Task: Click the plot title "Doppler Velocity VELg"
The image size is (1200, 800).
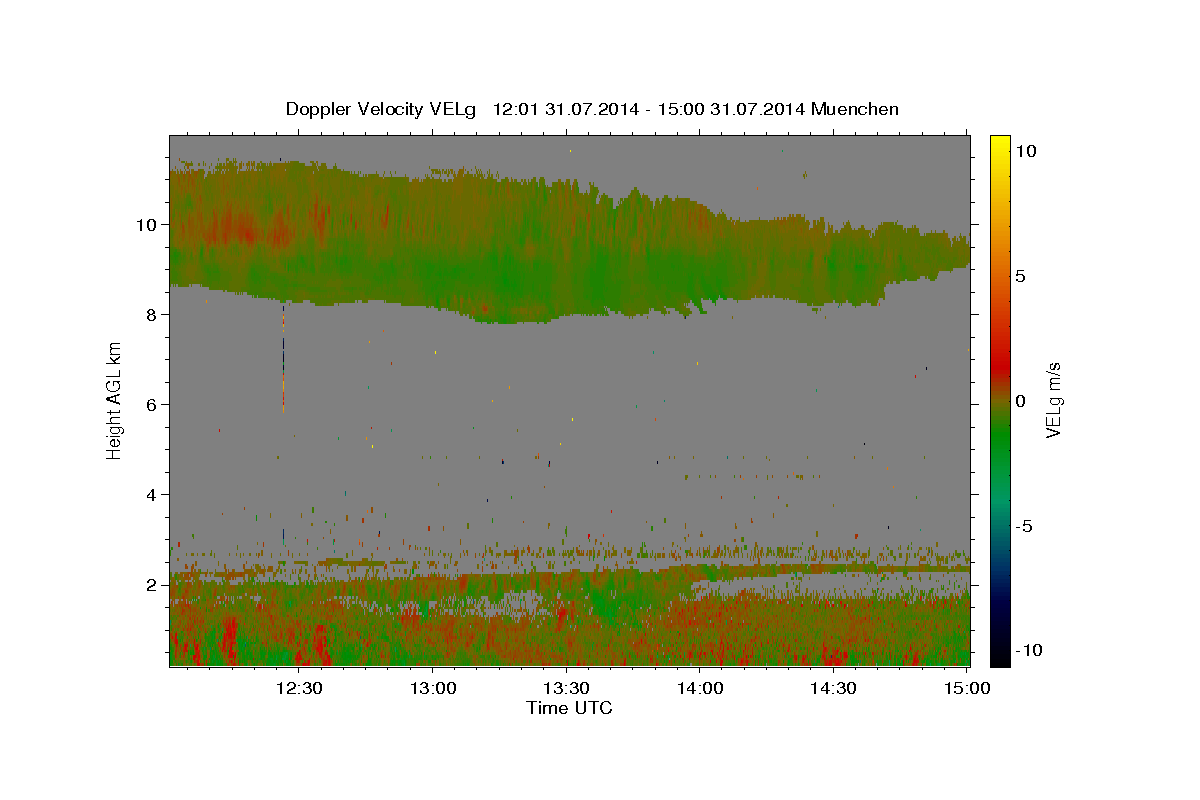Action: [x=384, y=109]
